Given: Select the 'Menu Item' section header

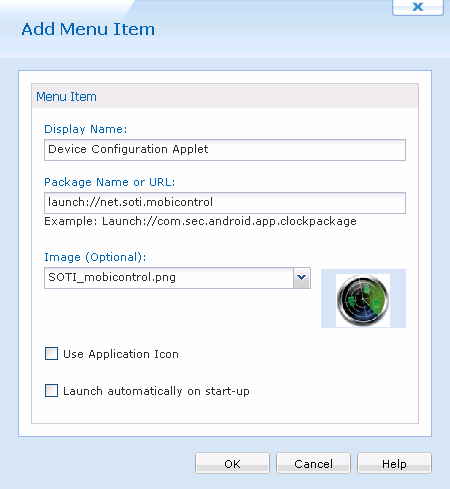Looking at the screenshot, I should tap(66, 97).
